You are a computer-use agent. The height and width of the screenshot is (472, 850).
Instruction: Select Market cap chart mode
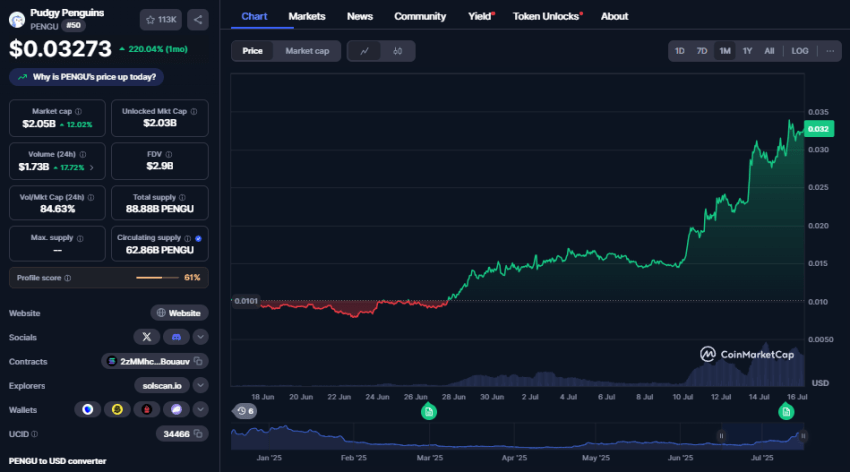pos(307,51)
